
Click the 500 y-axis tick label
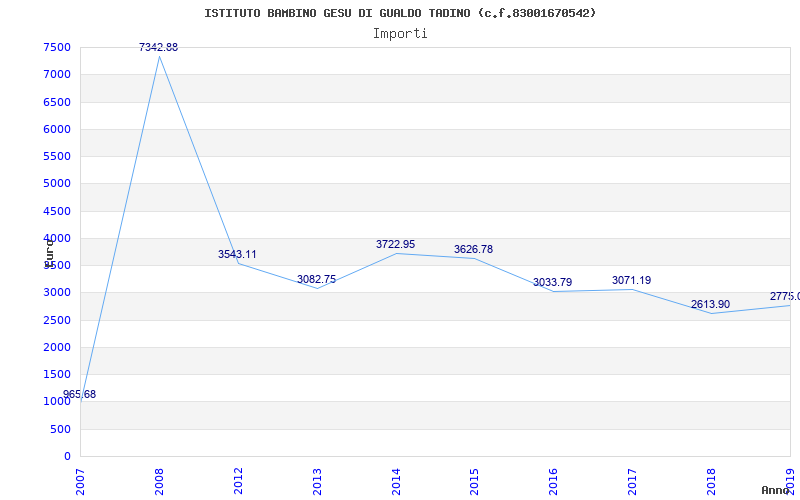click(60, 429)
